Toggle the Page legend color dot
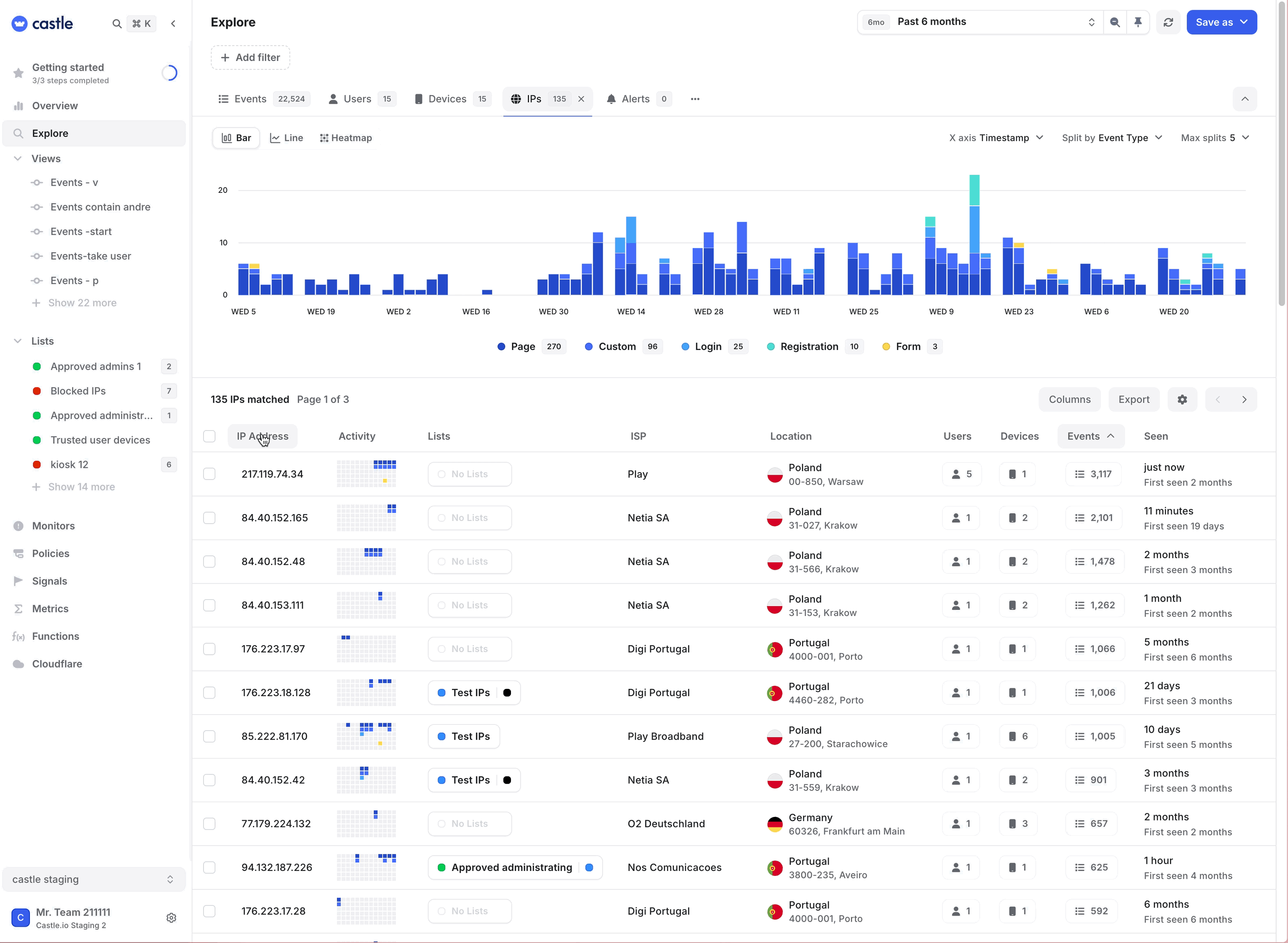1288x943 pixels. click(x=501, y=347)
